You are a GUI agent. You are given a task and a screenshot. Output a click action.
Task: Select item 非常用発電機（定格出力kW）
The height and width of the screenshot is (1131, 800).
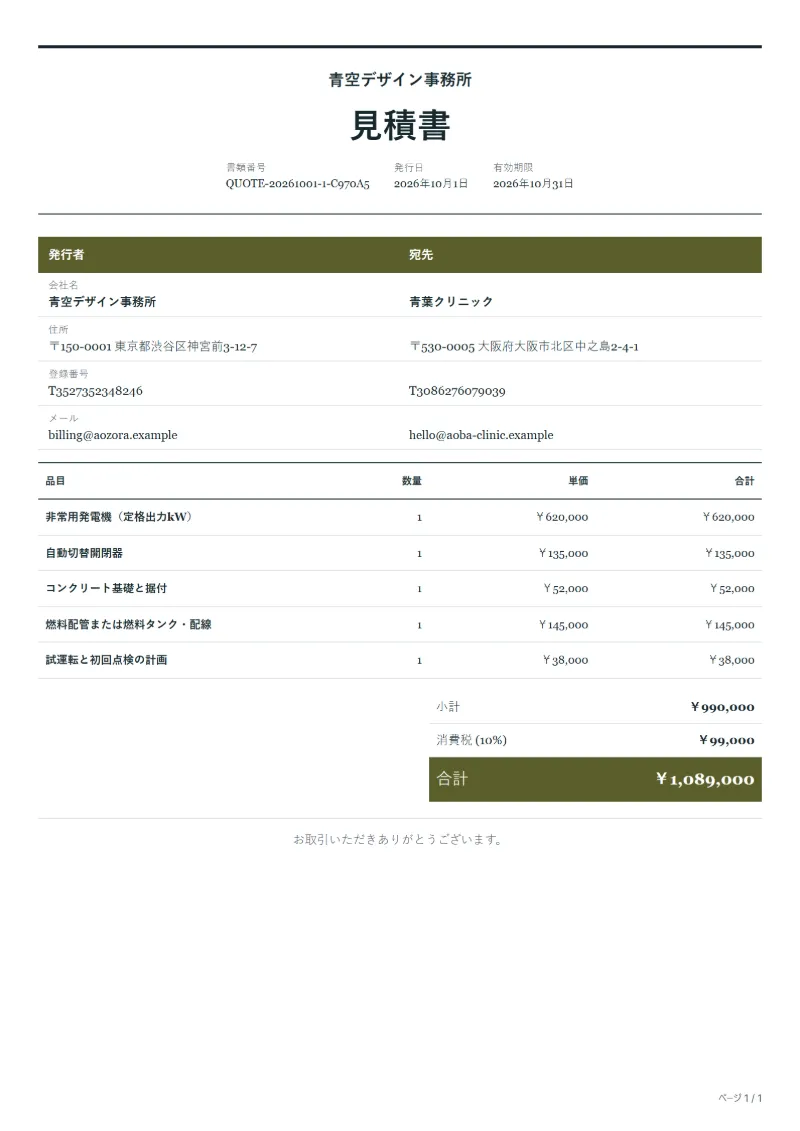click(x=118, y=516)
